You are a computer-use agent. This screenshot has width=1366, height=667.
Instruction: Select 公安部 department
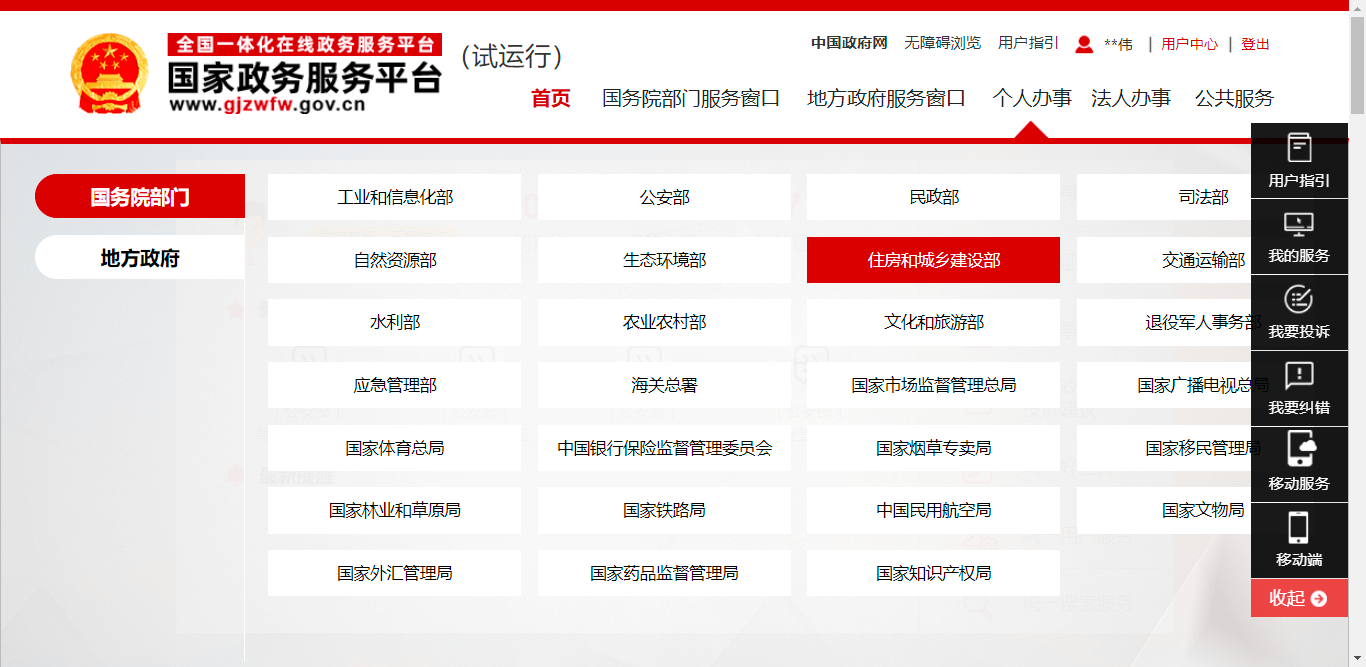point(664,197)
